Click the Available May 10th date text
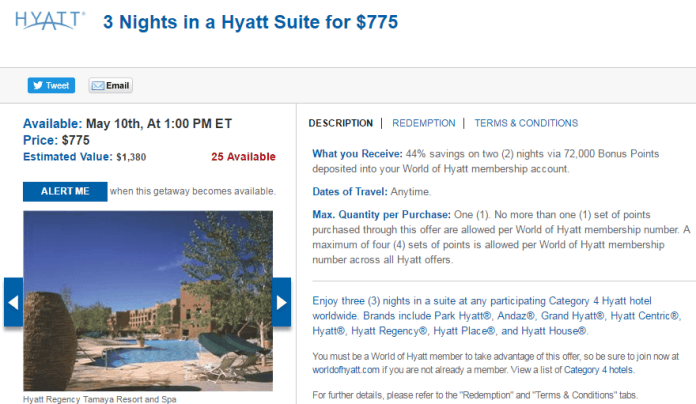 pos(127,123)
